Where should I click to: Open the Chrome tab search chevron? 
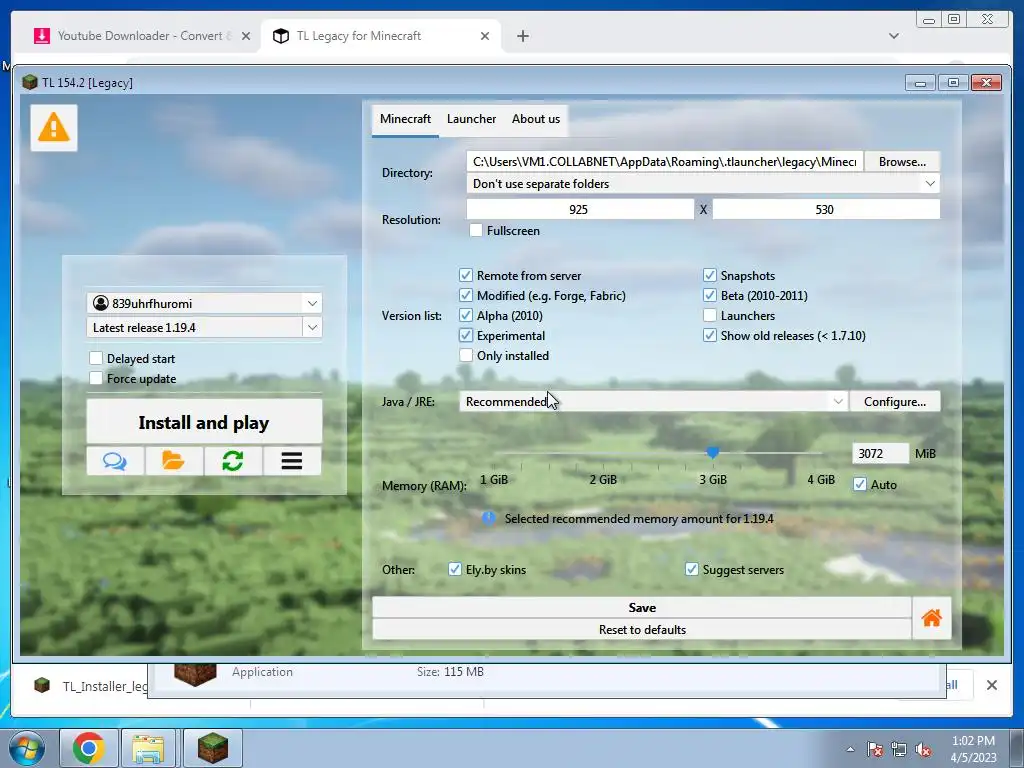coord(894,36)
